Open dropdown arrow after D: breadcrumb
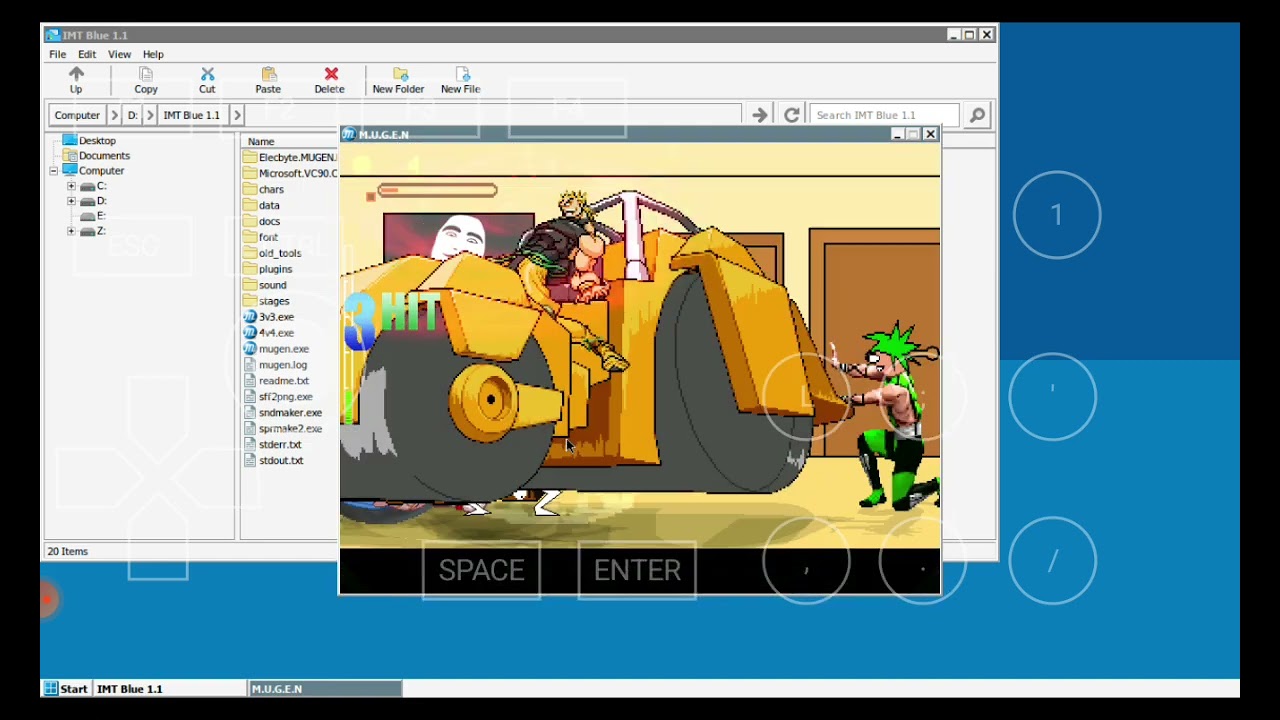This screenshot has width=1280, height=720. point(151,115)
